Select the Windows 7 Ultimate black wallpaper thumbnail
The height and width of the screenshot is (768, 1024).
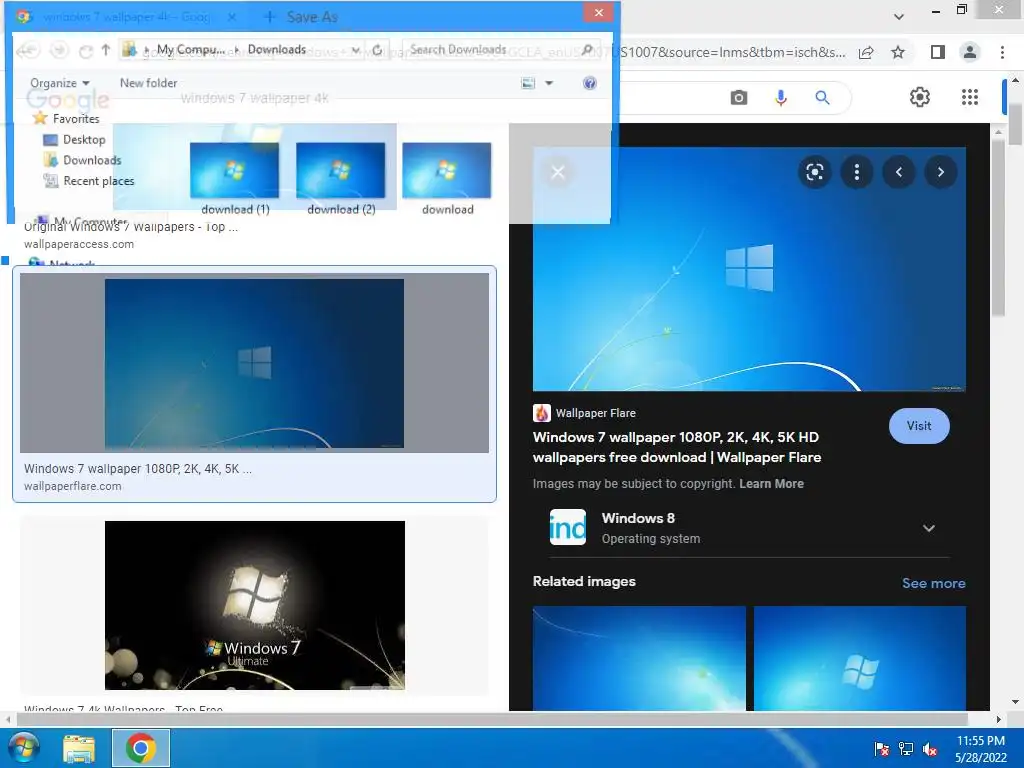(255, 605)
